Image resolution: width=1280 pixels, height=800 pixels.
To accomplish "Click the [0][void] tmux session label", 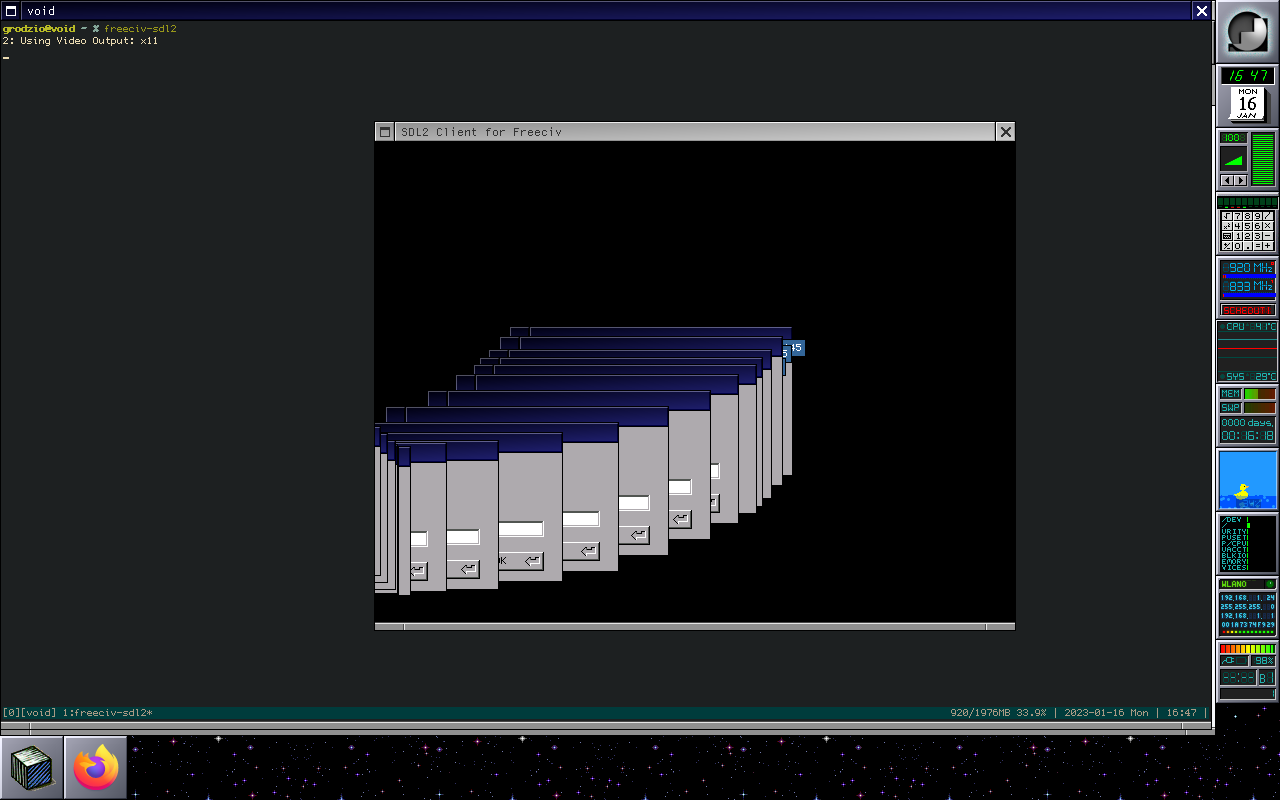I will pos(29,713).
